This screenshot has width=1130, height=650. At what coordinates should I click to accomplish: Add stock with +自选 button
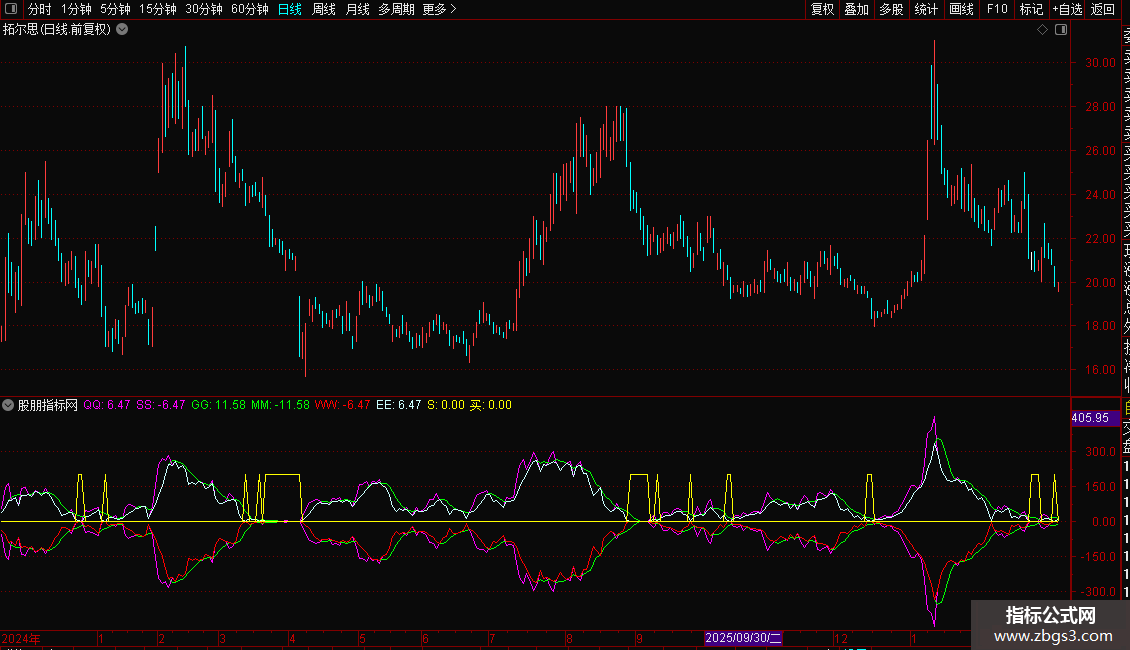pos(1067,9)
